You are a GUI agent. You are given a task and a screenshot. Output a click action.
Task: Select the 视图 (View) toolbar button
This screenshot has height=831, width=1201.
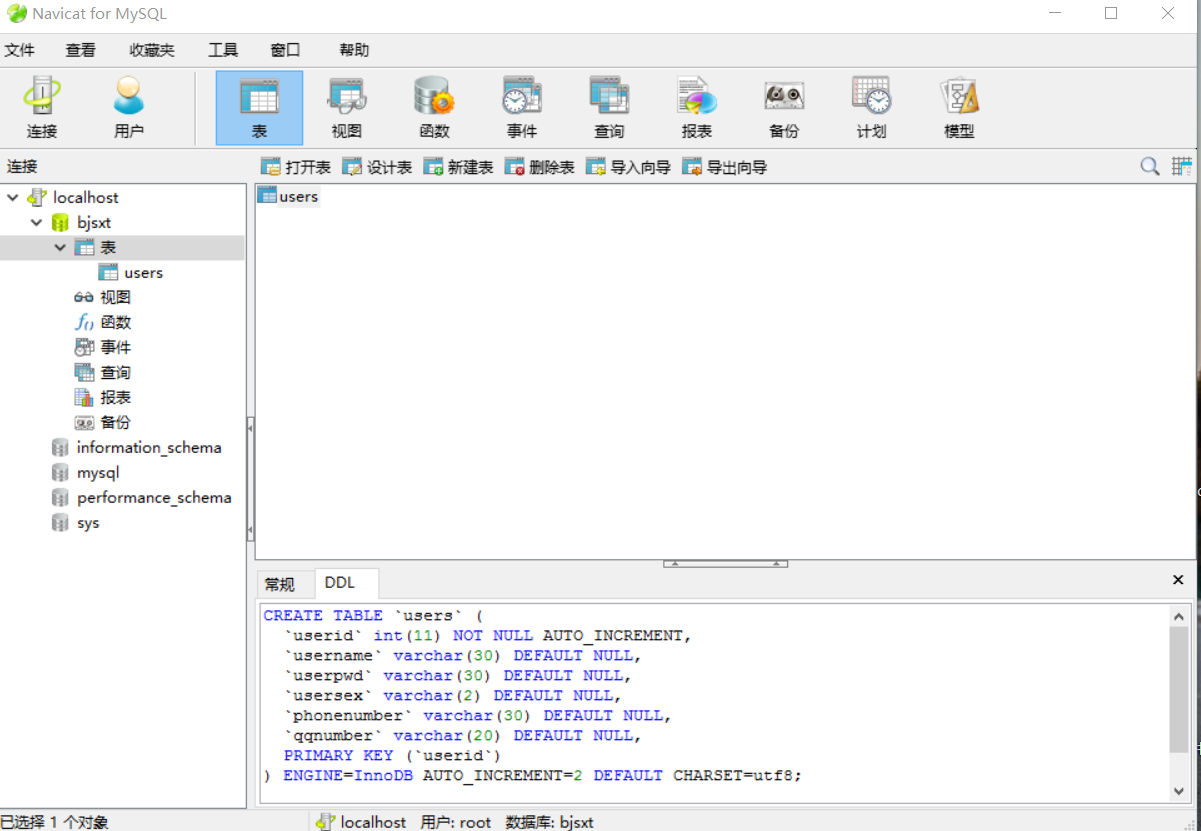click(x=346, y=108)
